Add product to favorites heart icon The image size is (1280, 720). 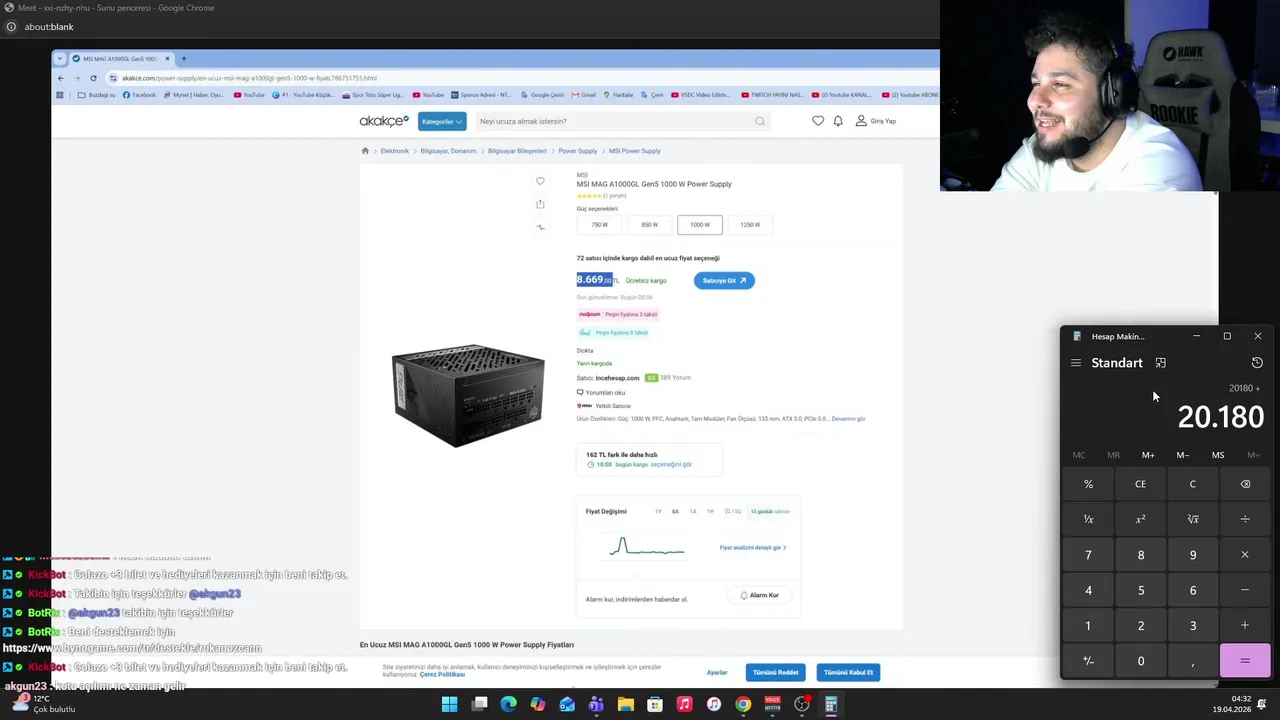pyautogui.click(x=540, y=181)
